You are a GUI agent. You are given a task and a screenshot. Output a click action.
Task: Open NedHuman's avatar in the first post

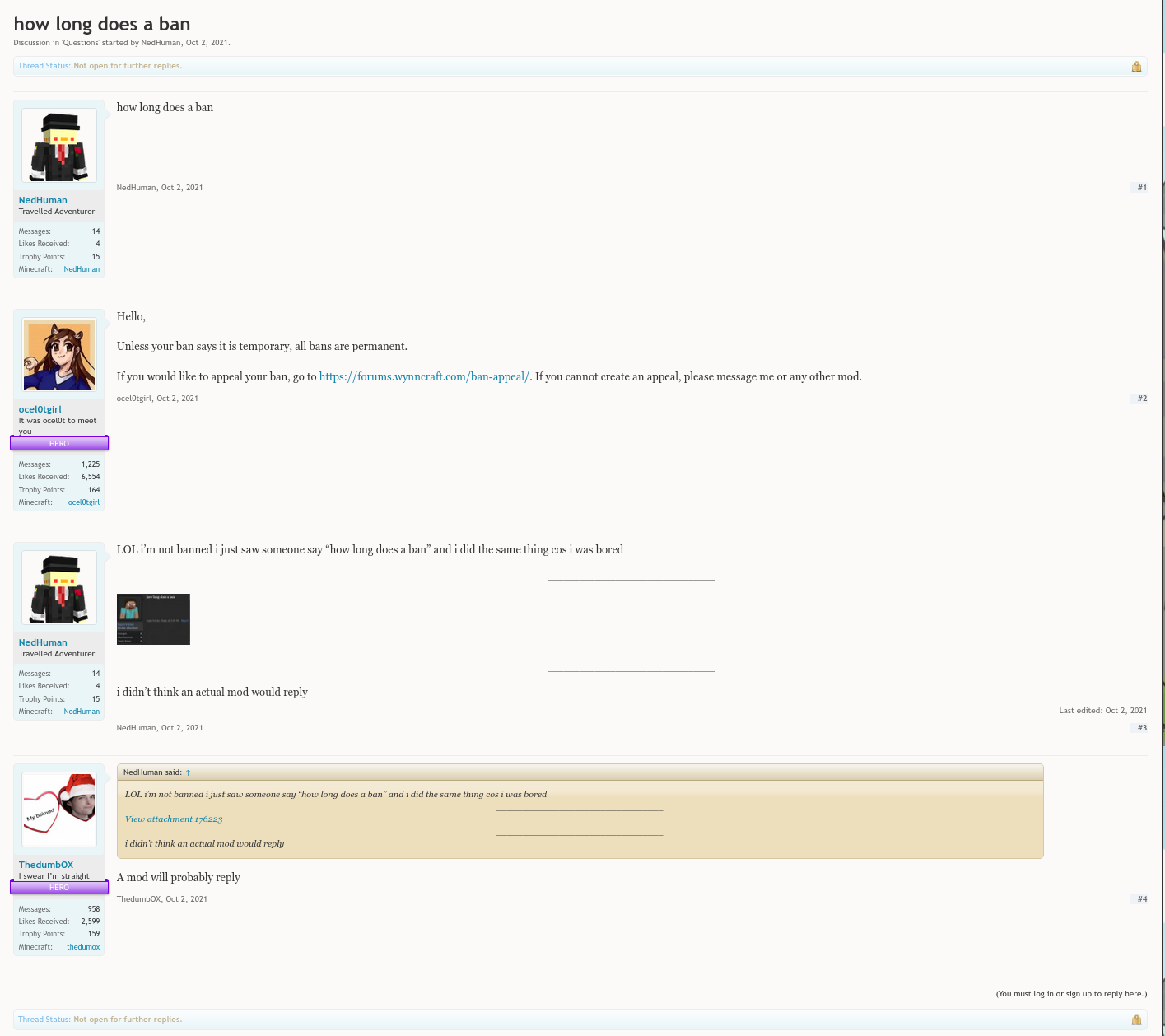point(59,146)
